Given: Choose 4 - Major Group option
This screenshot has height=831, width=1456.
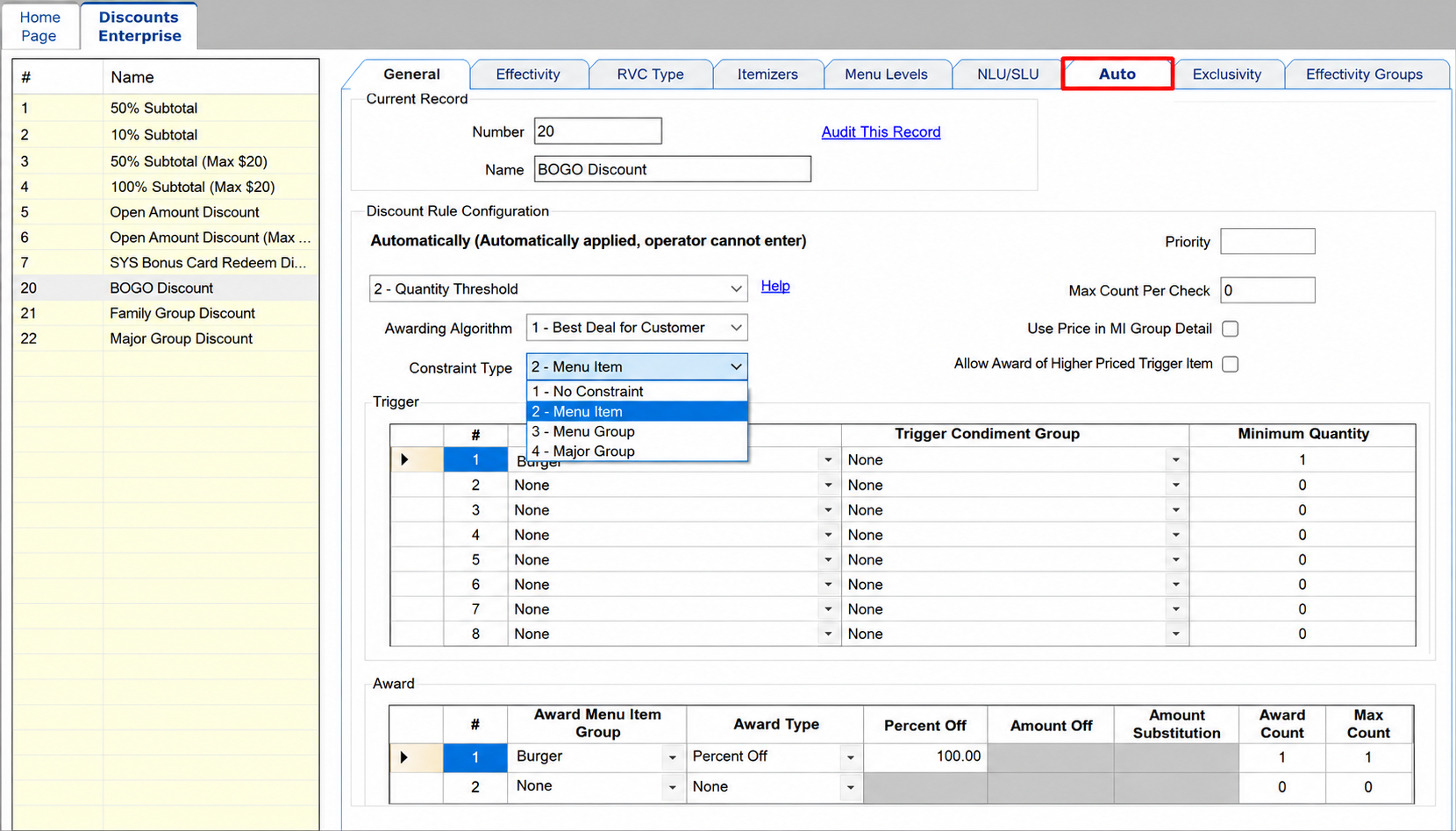Looking at the screenshot, I should point(637,451).
